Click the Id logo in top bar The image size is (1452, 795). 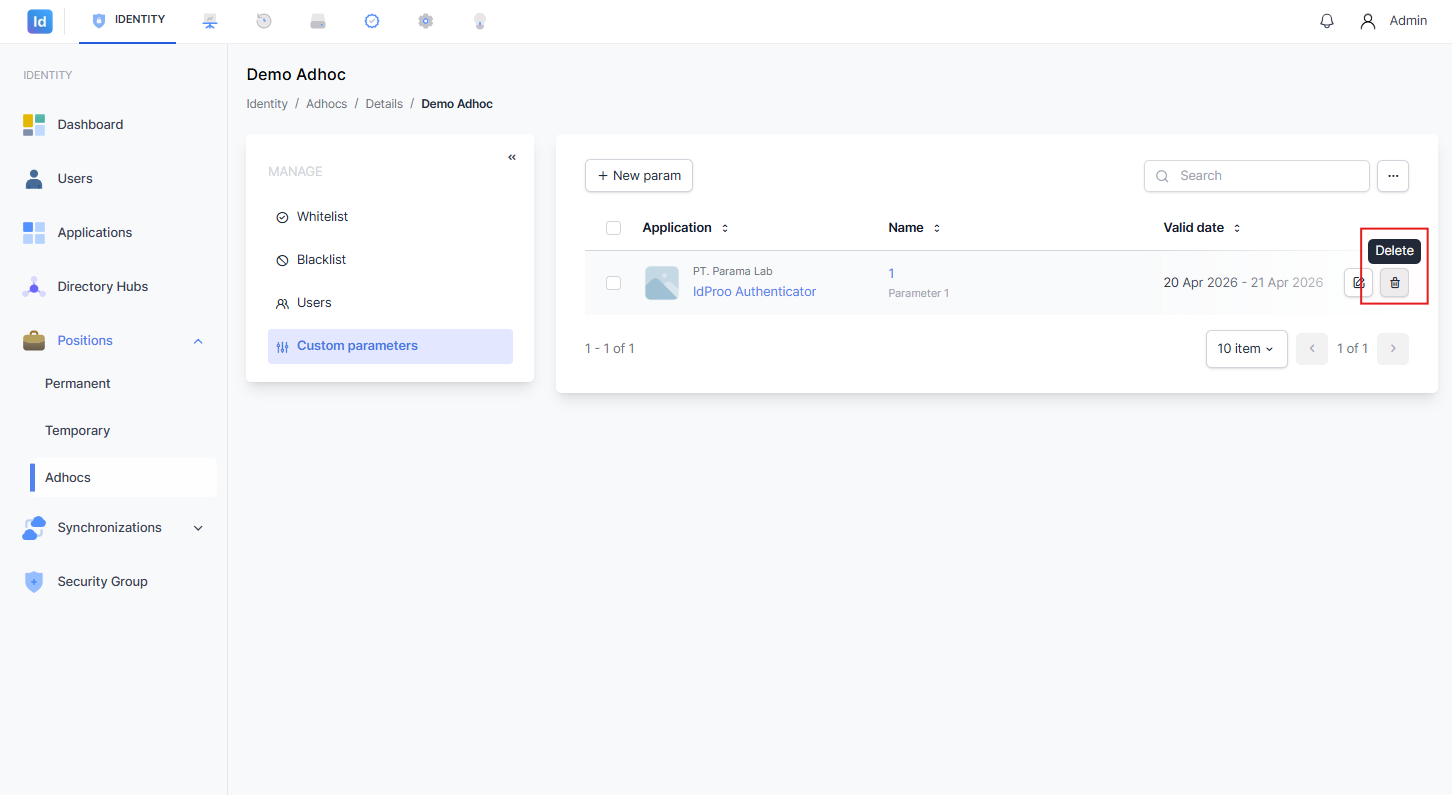coord(40,21)
